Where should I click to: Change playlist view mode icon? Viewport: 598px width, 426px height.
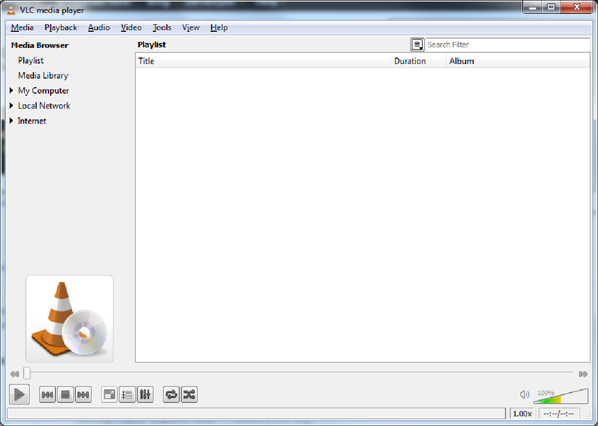tap(417, 45)
